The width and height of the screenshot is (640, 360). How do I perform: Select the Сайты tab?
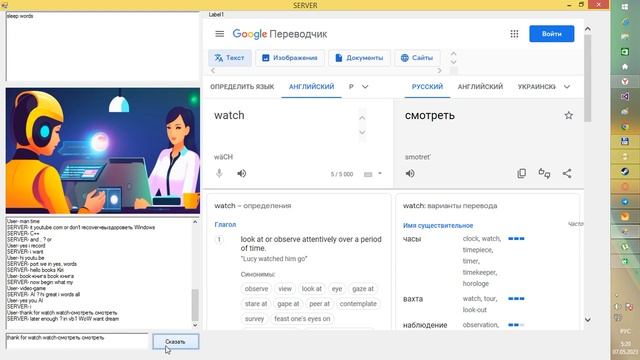[417, 58]
